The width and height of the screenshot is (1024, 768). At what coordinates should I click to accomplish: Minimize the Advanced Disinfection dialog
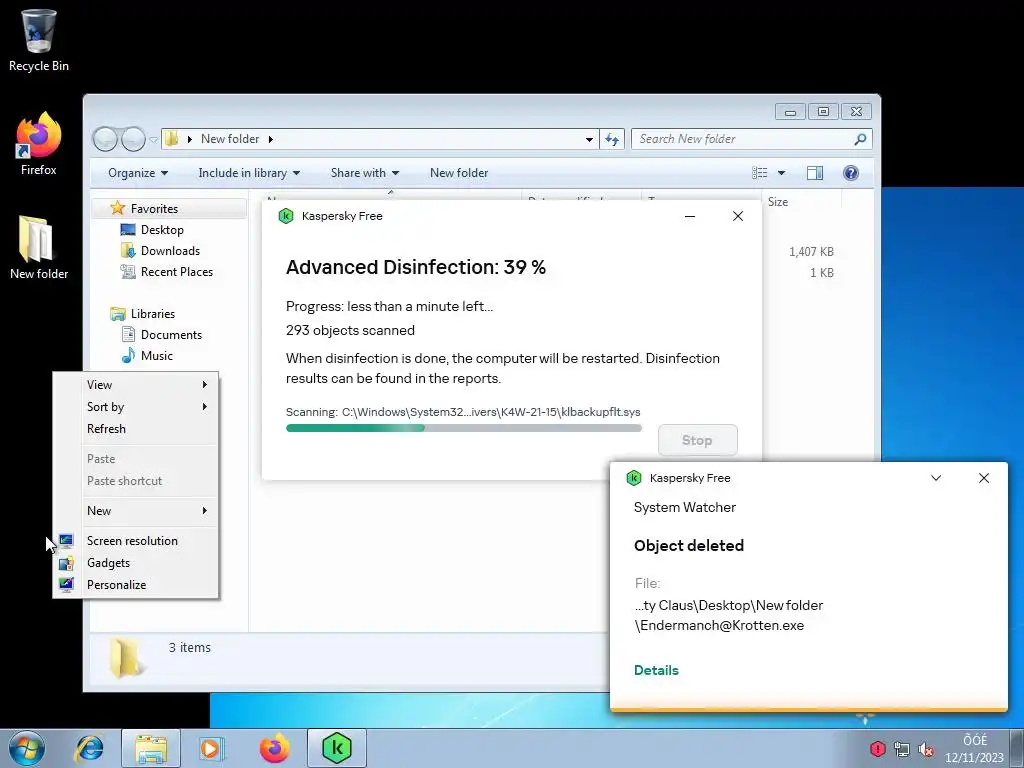click(x=690, y=216)
